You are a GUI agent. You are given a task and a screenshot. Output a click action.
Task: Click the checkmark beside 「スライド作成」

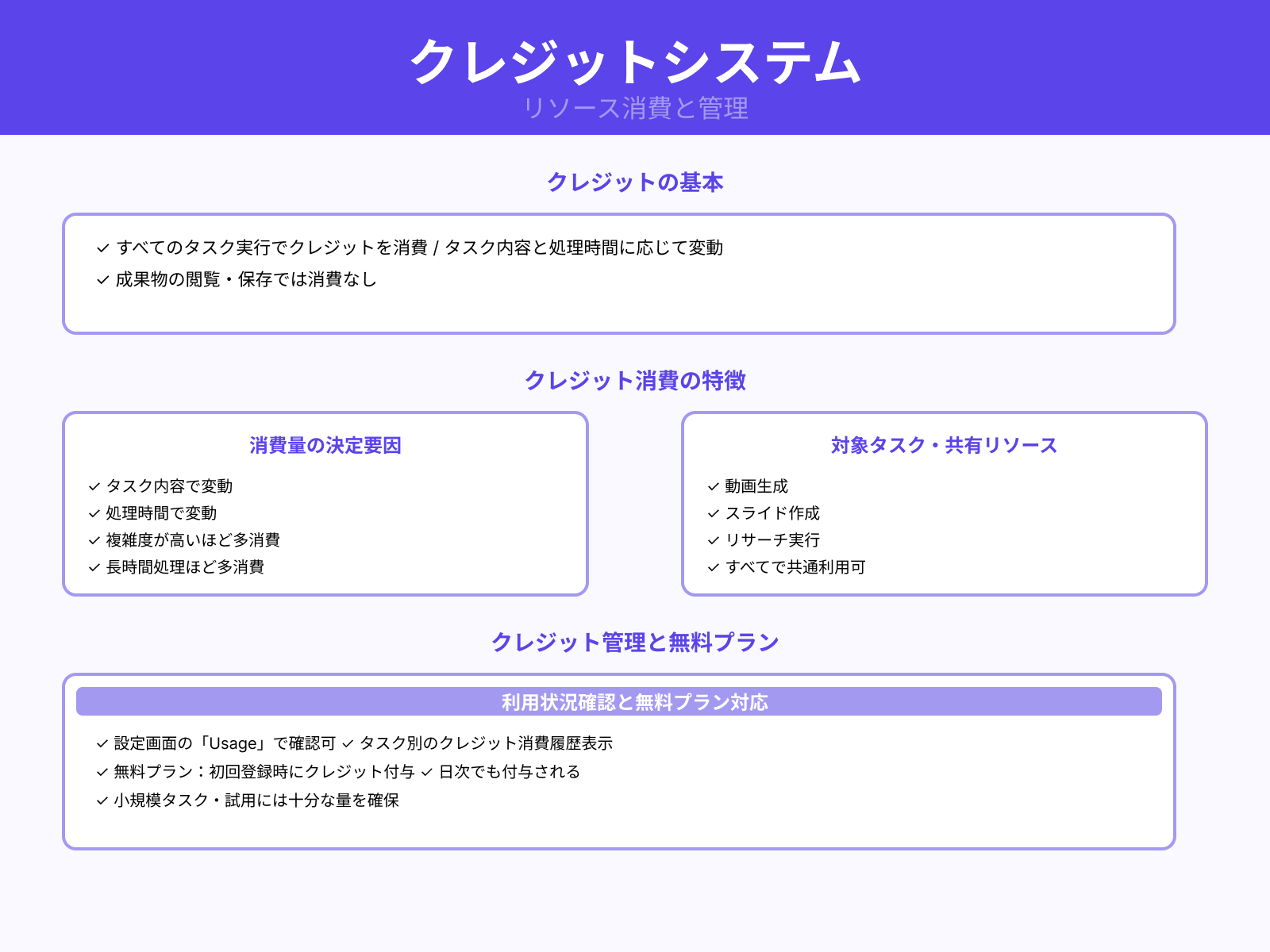[711, 513]
